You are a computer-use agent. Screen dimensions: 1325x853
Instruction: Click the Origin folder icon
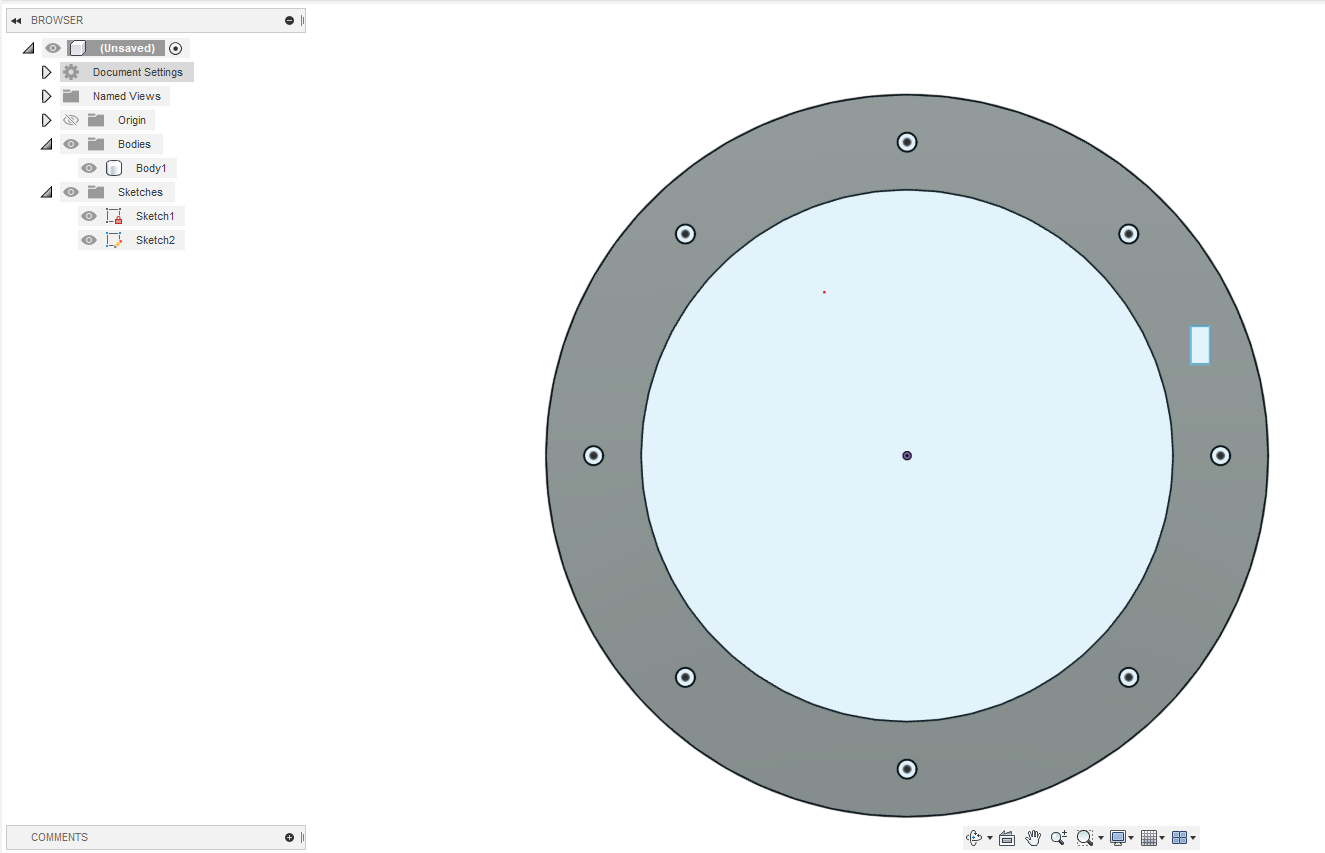coord(96,120)
